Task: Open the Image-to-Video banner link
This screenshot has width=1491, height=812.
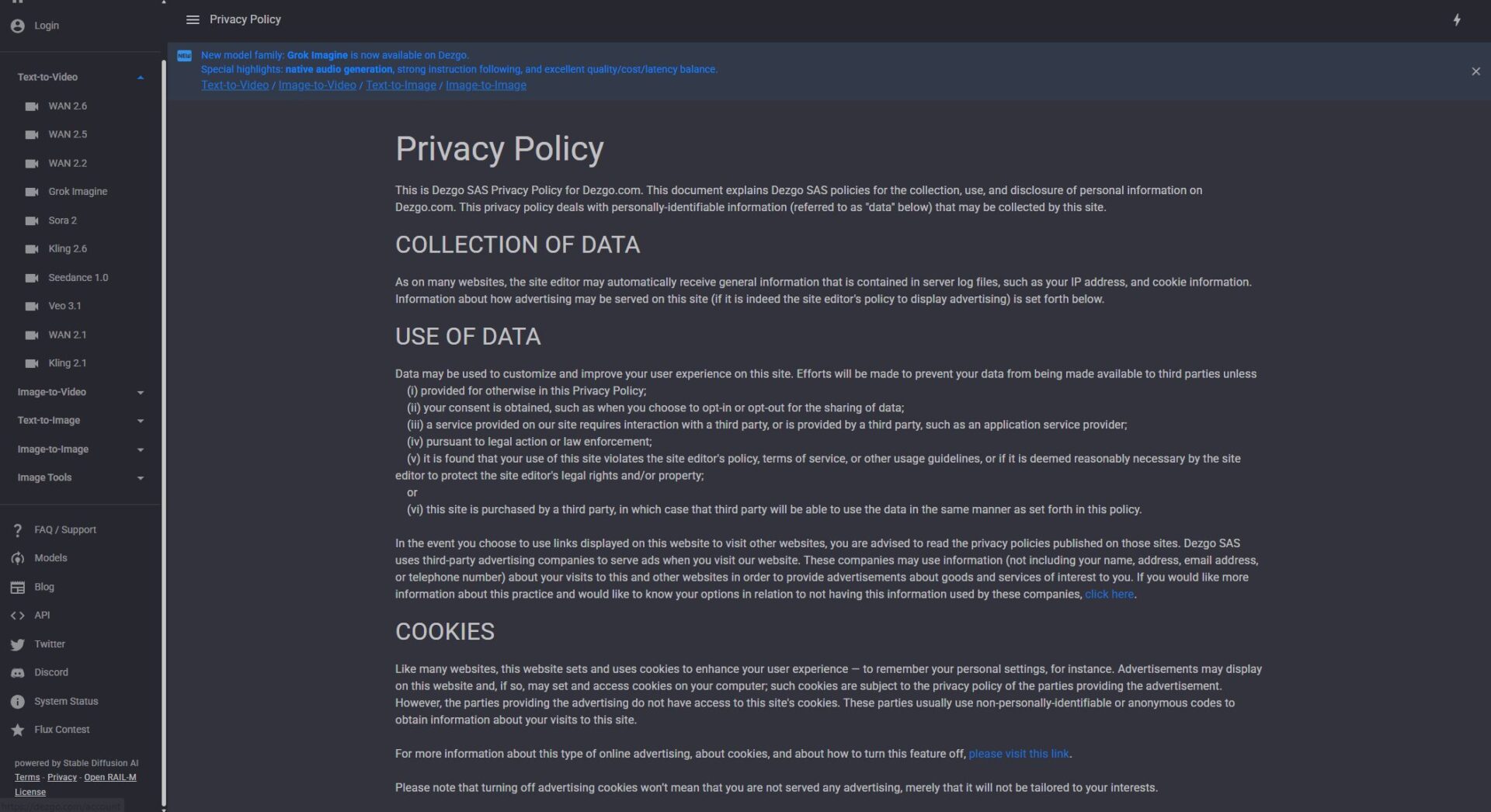Action: 317,85
